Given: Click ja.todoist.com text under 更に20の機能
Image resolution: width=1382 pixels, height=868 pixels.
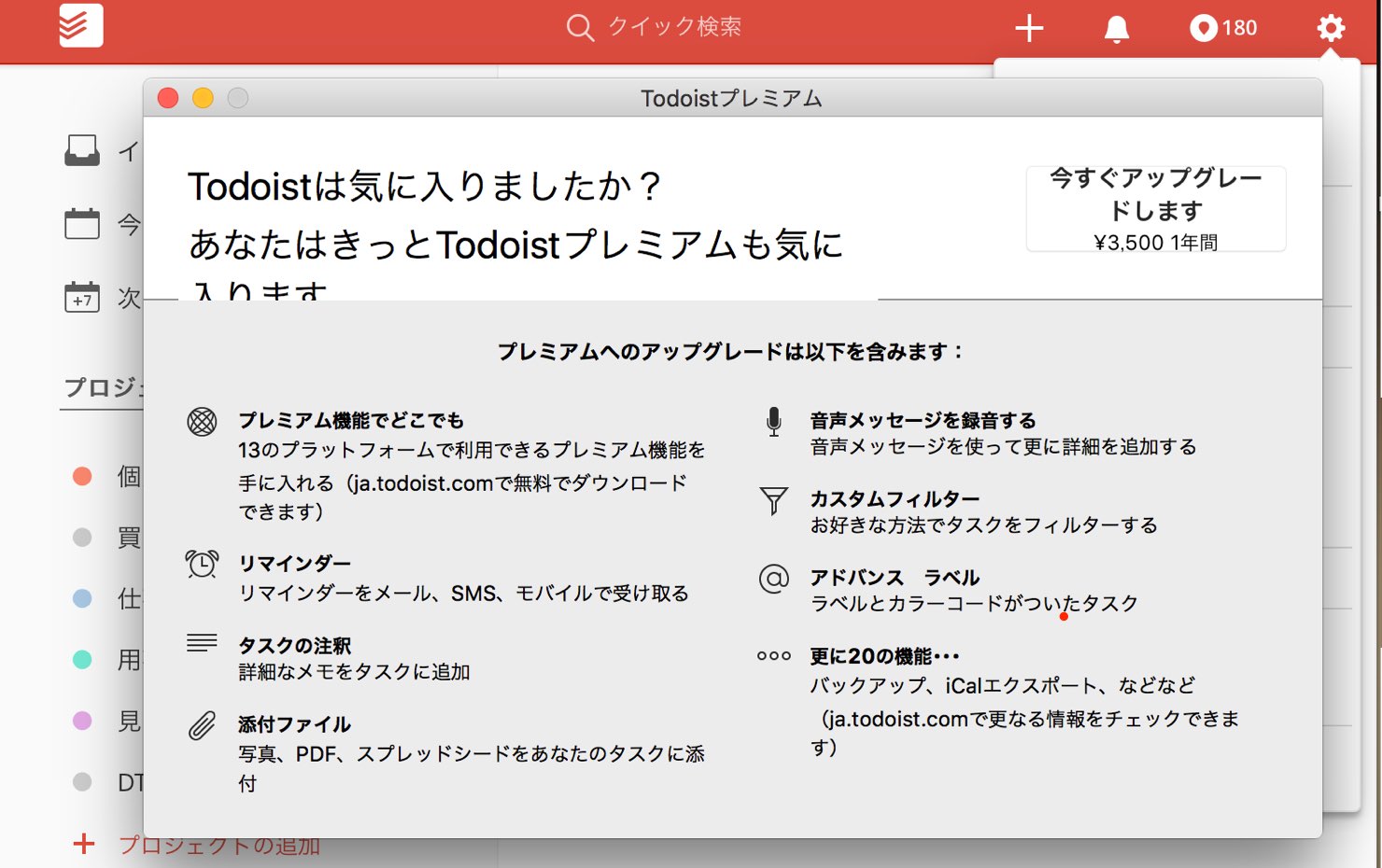Looking at the screenshot, I should tap(898, 719).
